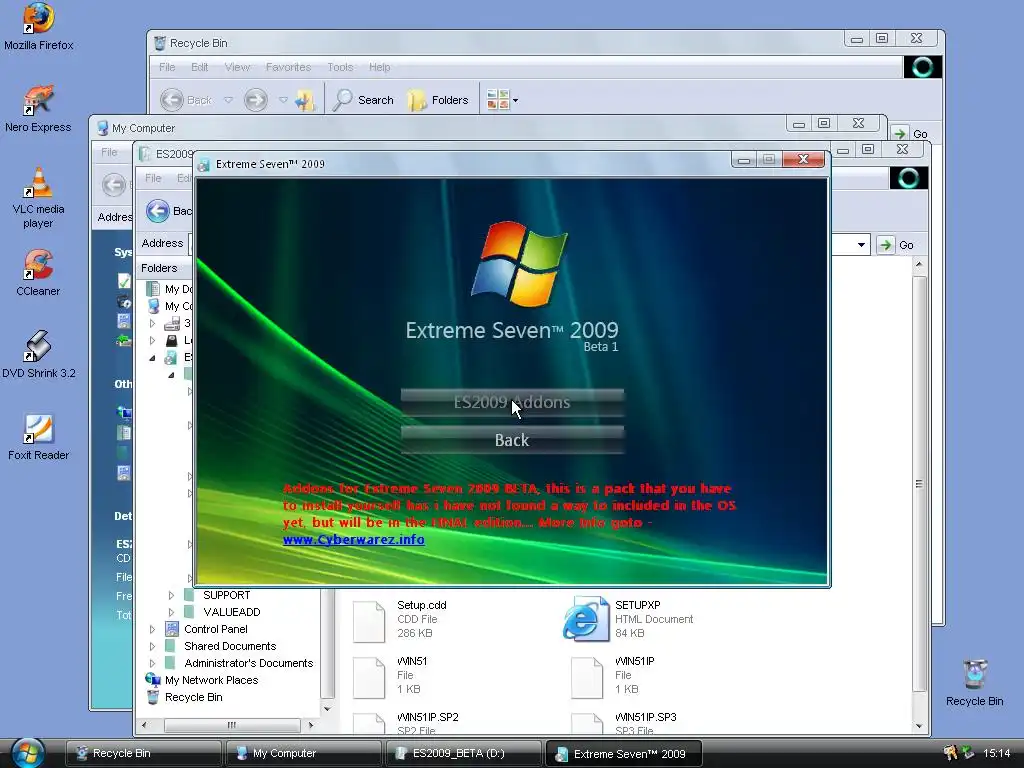
Task: Open Mozilla Firefox desktop shortcut
Action: tap(39, 26)
